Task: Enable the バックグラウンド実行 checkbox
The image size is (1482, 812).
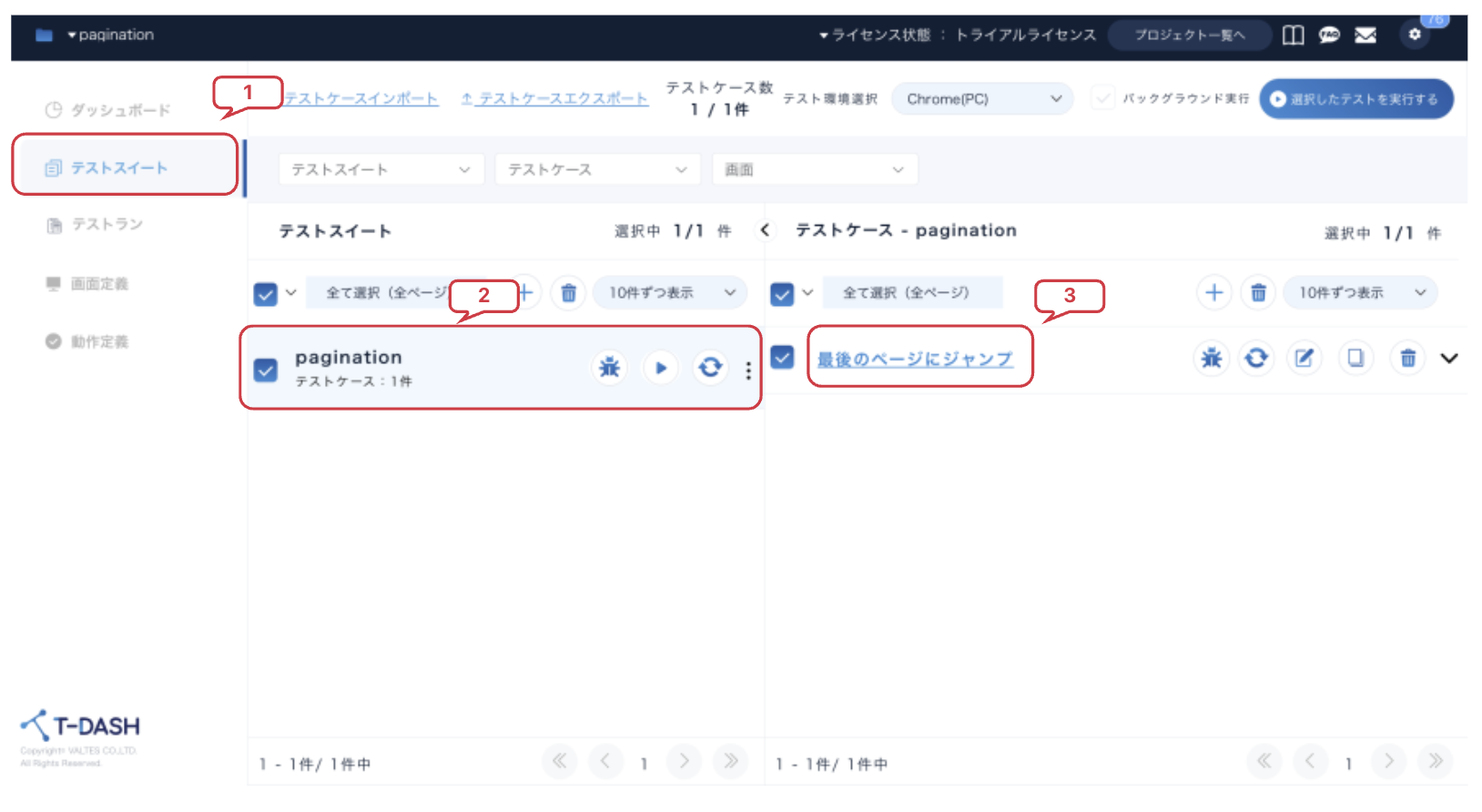Action: click(x=1102, y=98)
